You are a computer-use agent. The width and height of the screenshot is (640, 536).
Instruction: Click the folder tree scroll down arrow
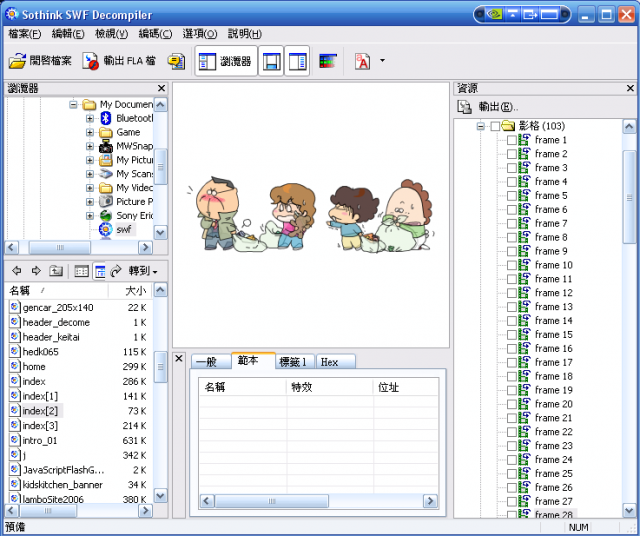(x=160, y=233)
